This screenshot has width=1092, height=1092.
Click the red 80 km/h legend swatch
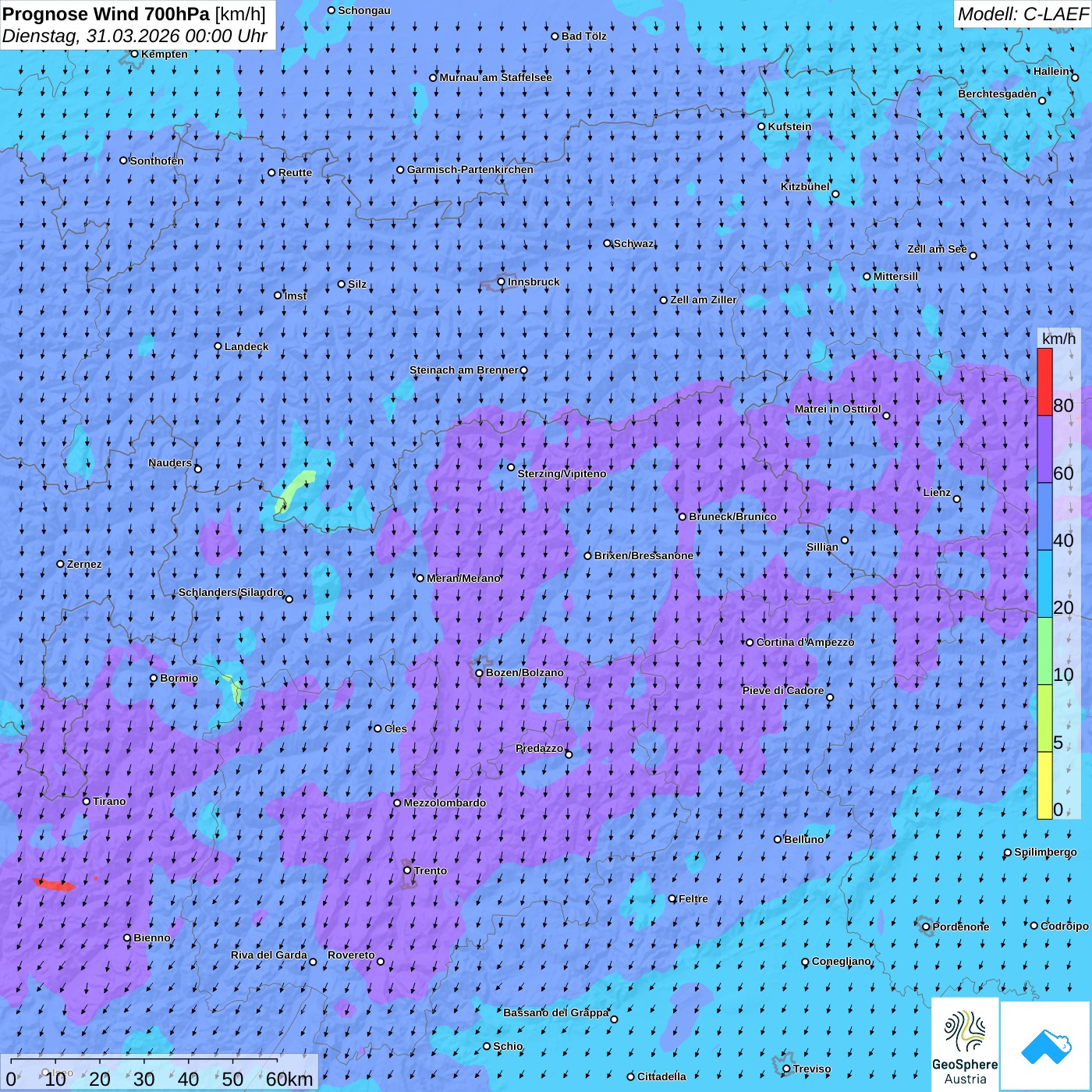[x=1044, y=381]
